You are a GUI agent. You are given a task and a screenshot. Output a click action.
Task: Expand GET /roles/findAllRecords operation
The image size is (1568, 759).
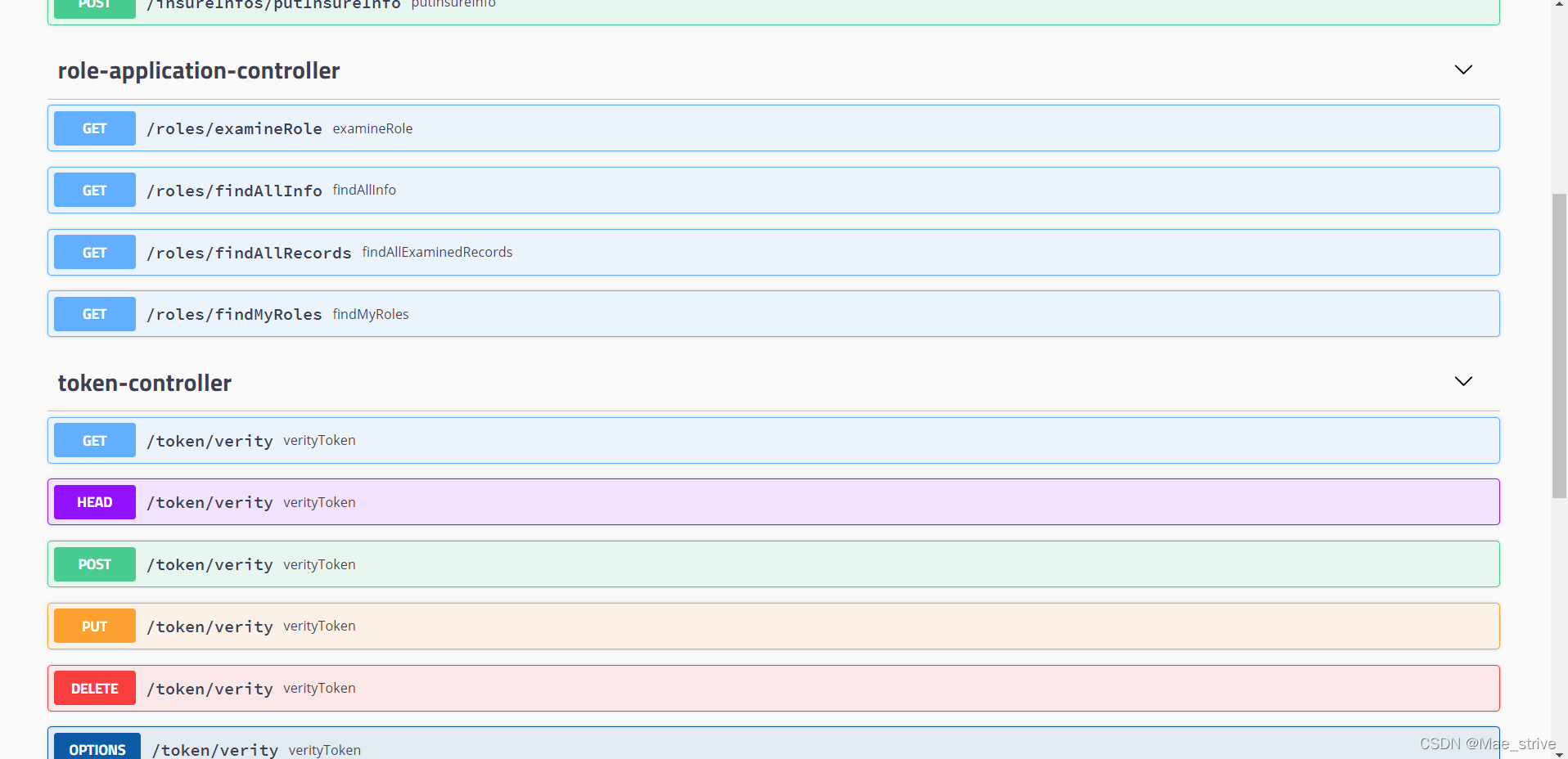click(773, 252)
